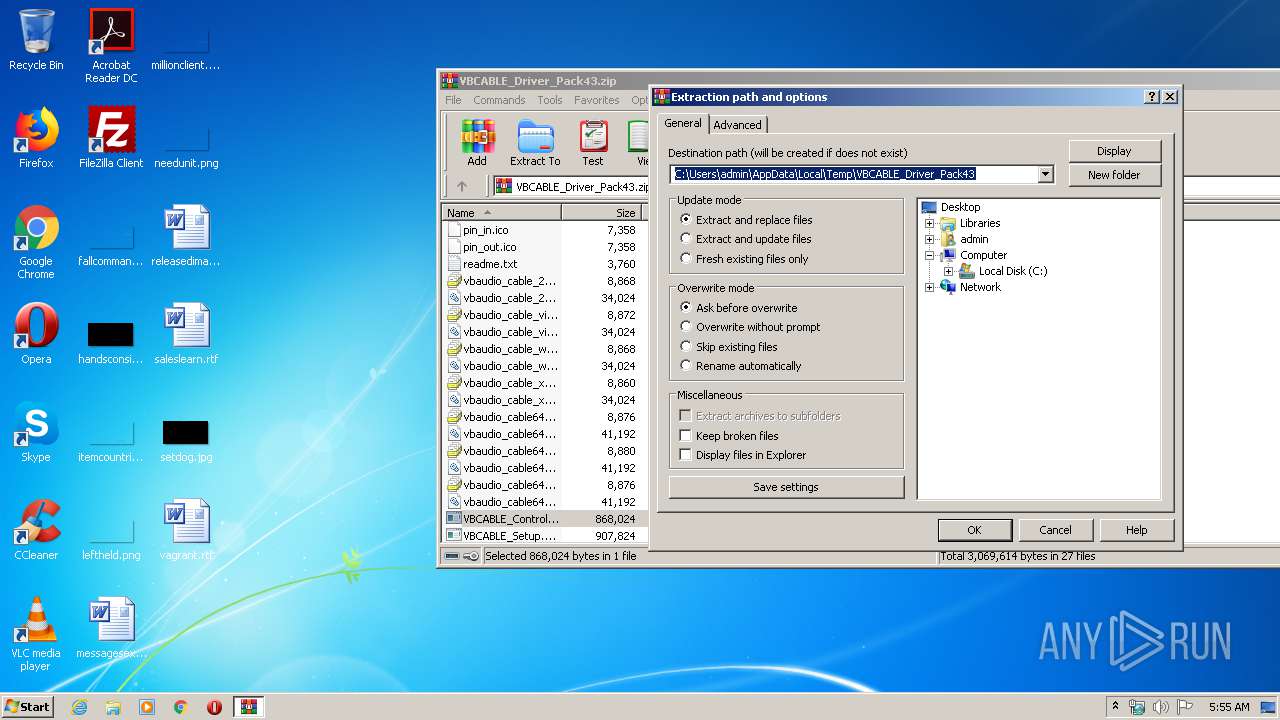Click the New folder button
The height and width of the screenshot is (720, 1280).
1114,175
